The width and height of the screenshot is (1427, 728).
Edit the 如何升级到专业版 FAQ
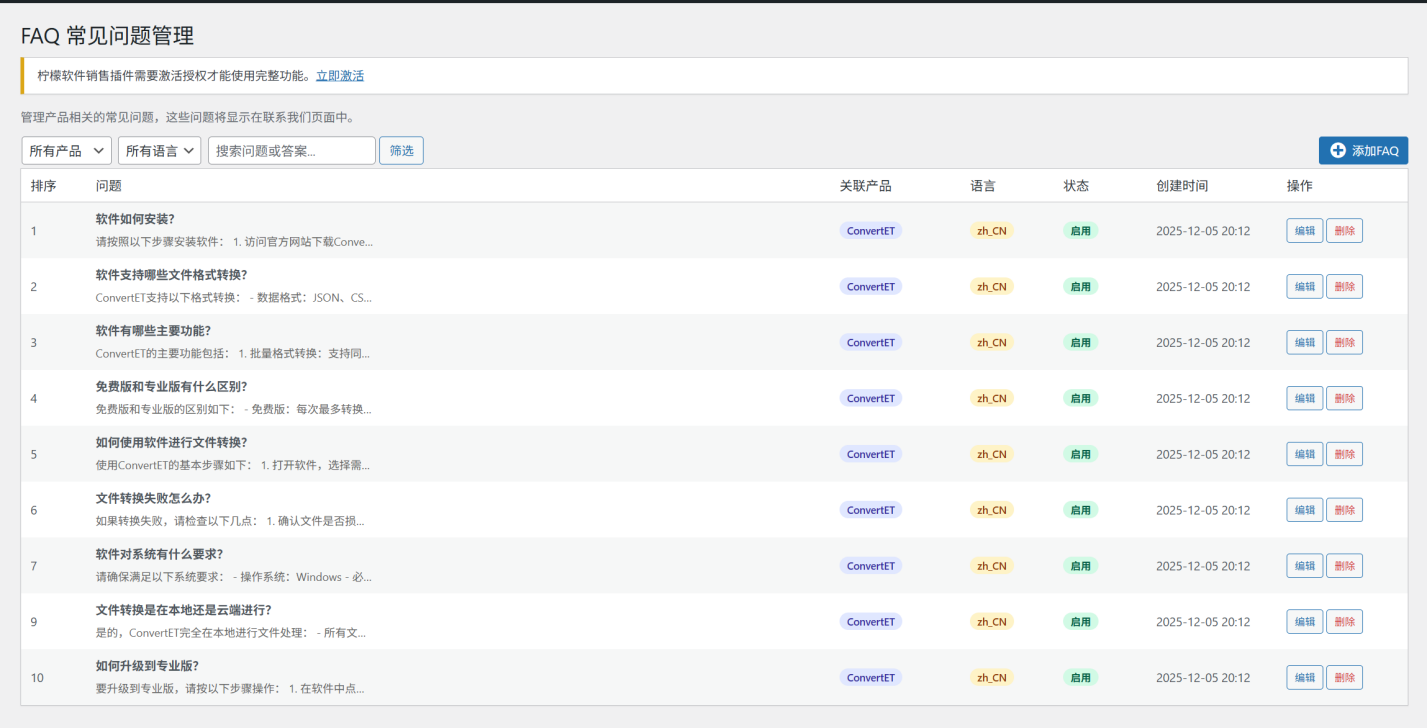[x=1304, y=678]
